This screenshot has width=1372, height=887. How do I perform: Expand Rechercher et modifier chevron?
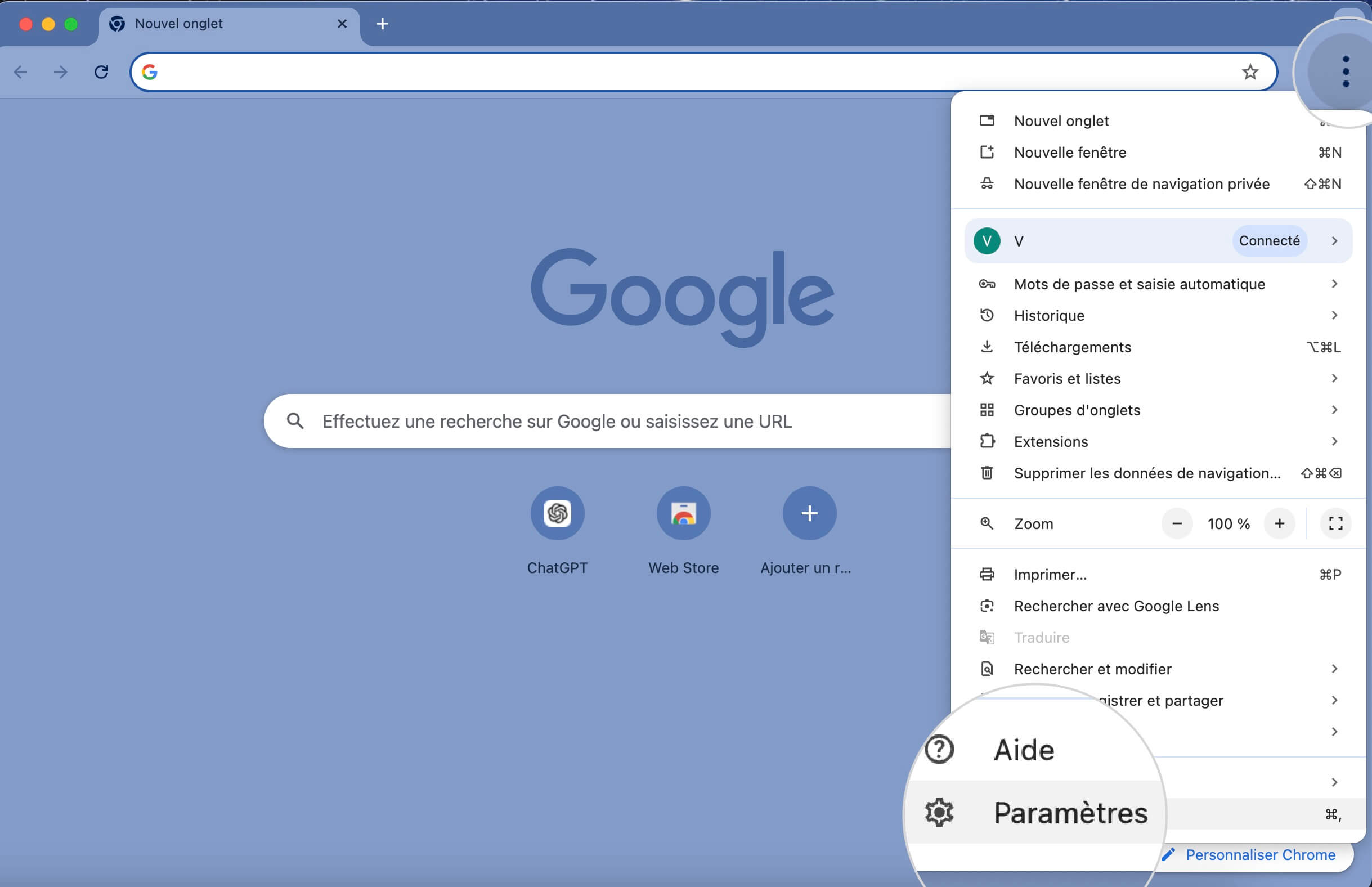[1334, 669]
